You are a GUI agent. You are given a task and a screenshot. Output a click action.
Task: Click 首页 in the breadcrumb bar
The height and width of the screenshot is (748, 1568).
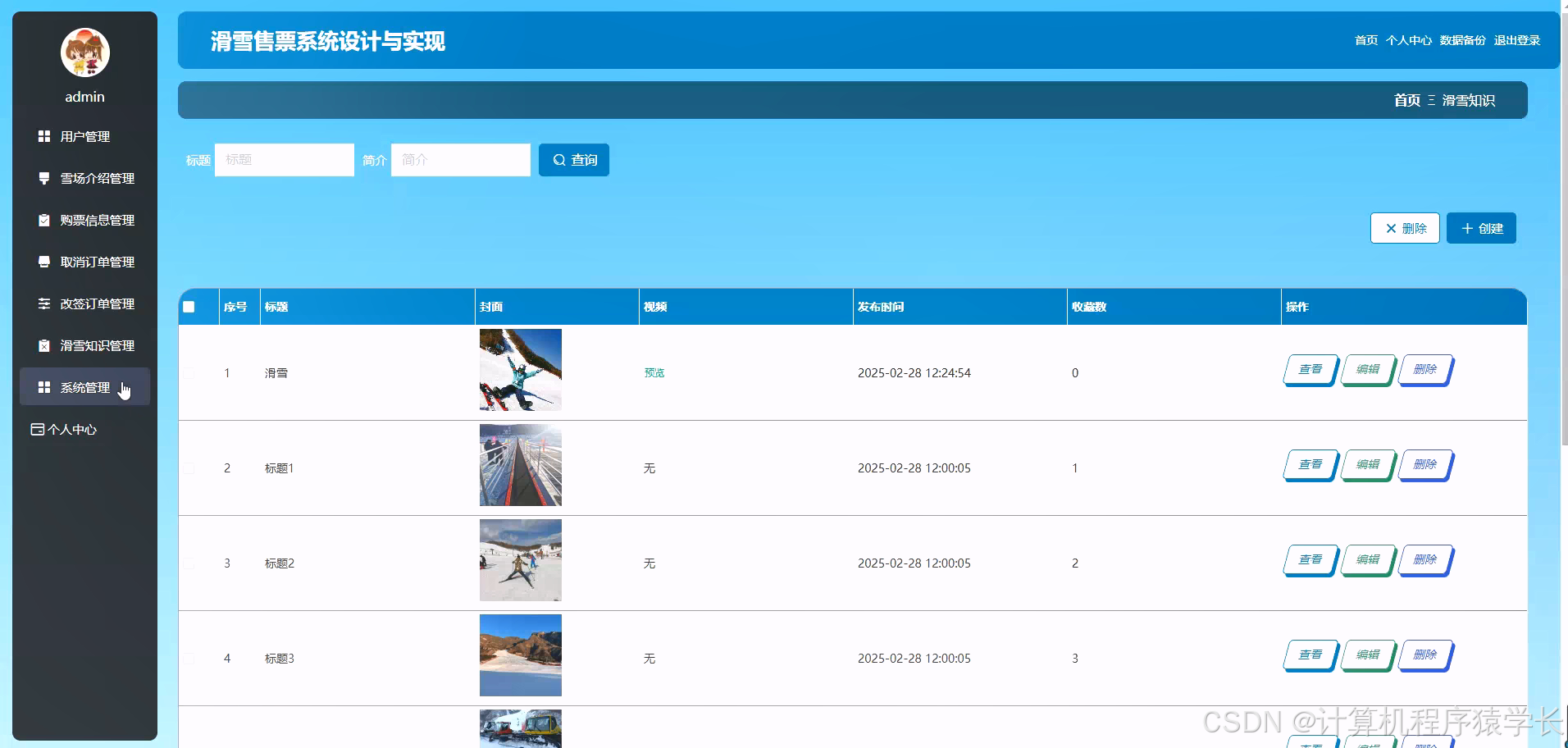pyautogui.click(x=1407, y=100)
